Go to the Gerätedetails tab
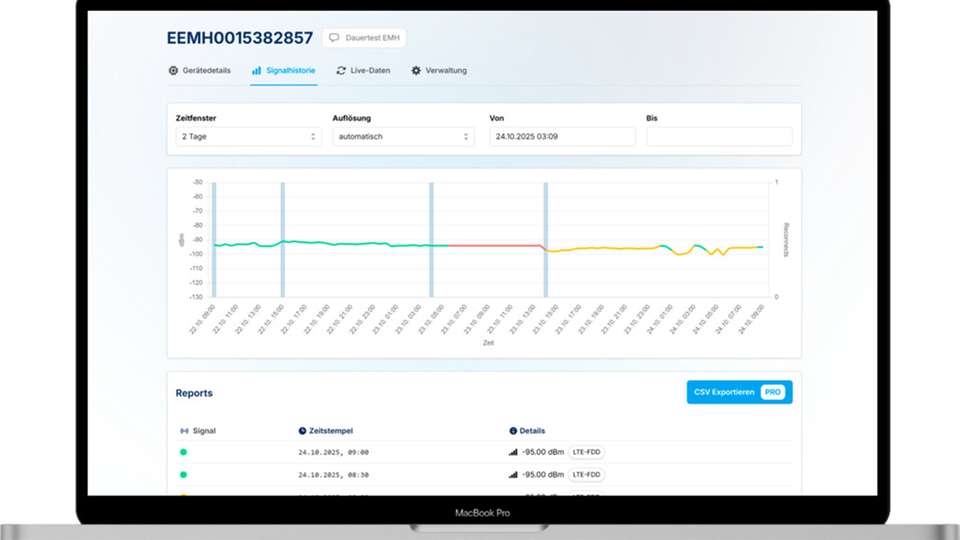Viewport: 960px width, 540px height. coord(206,71)
